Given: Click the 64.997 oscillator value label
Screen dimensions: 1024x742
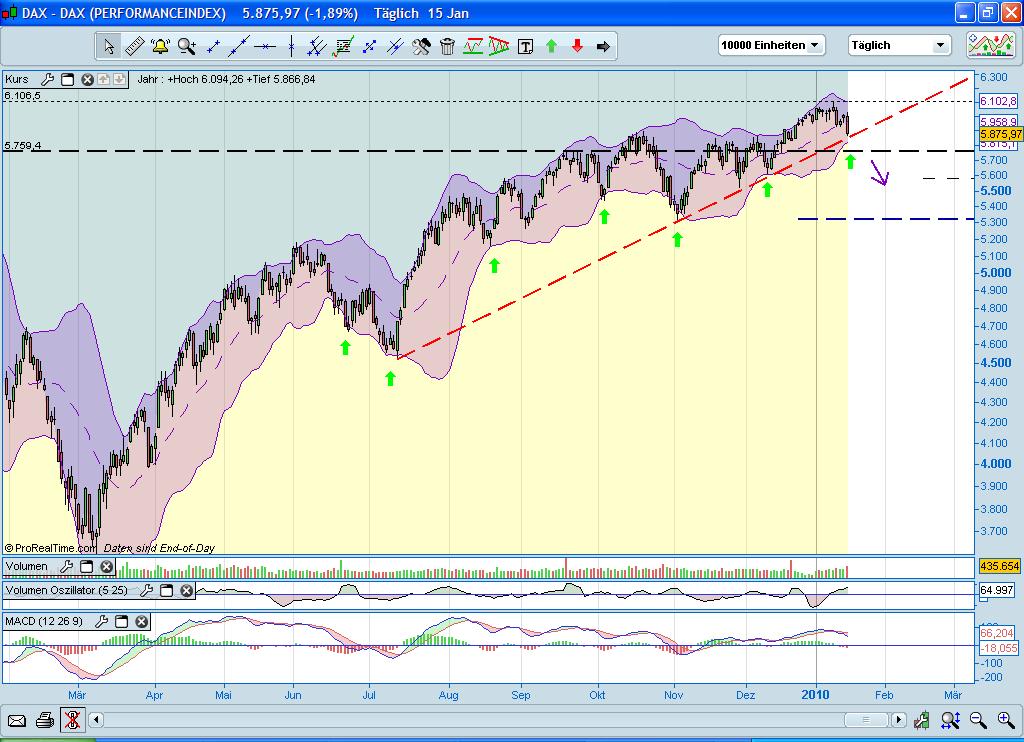Looking at the screenshot, I should tap(997, 590).
